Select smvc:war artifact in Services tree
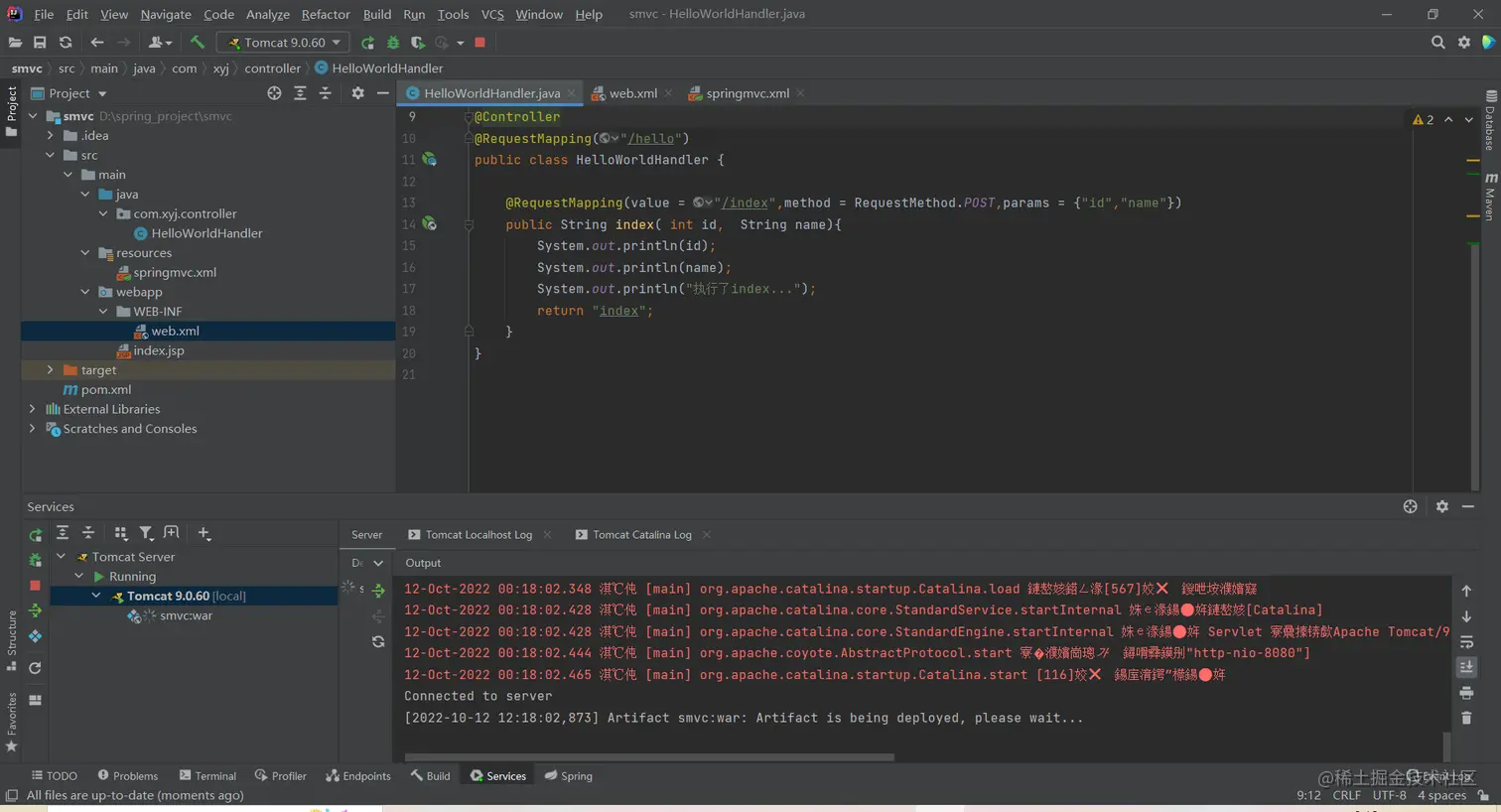Viewport: 1501px width, 812px height. (x=186, y=615)
